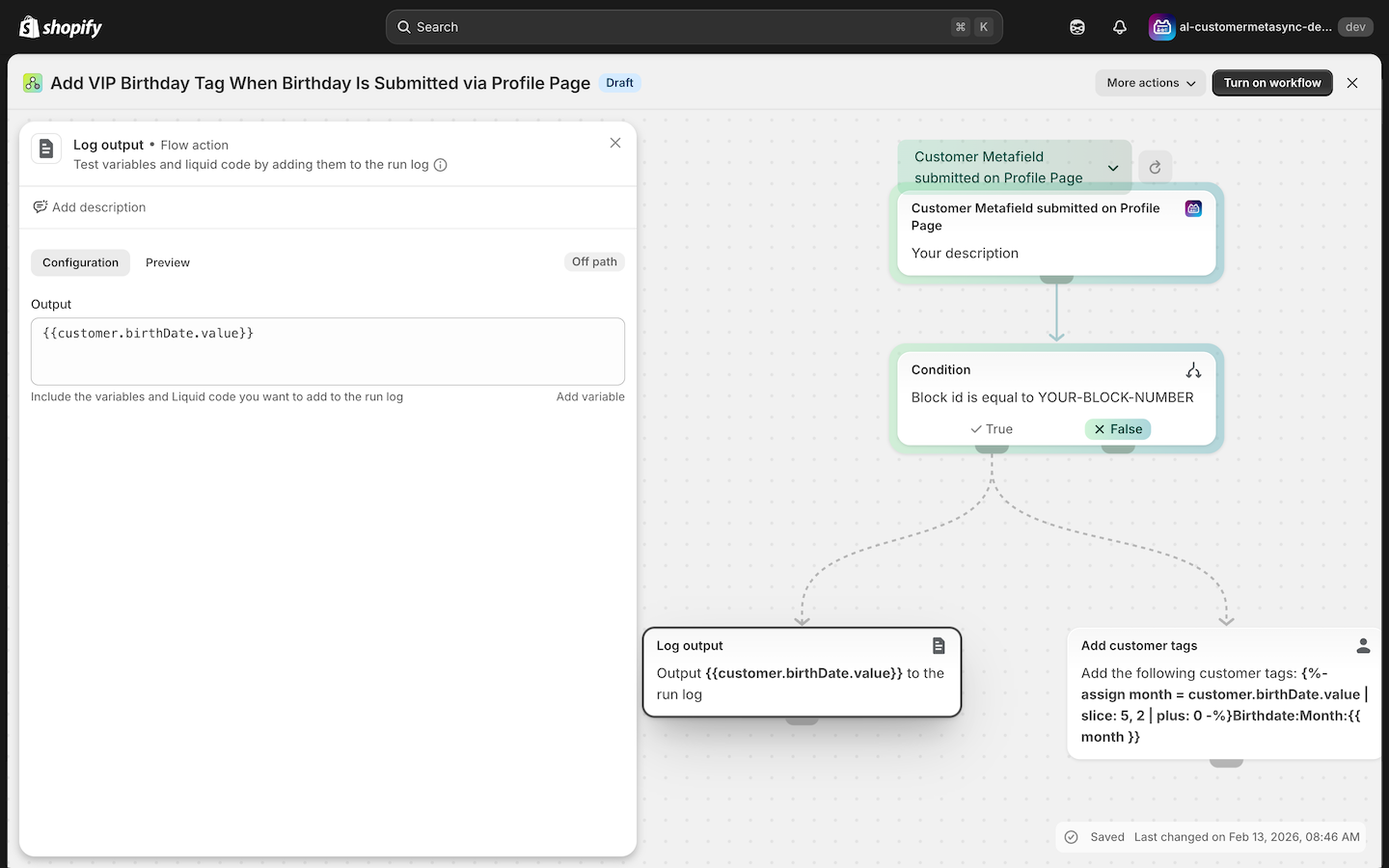The height and width of the screenshot is (868, 1389).
Task: Open the More actions menu
Action: coord(1149,83)
